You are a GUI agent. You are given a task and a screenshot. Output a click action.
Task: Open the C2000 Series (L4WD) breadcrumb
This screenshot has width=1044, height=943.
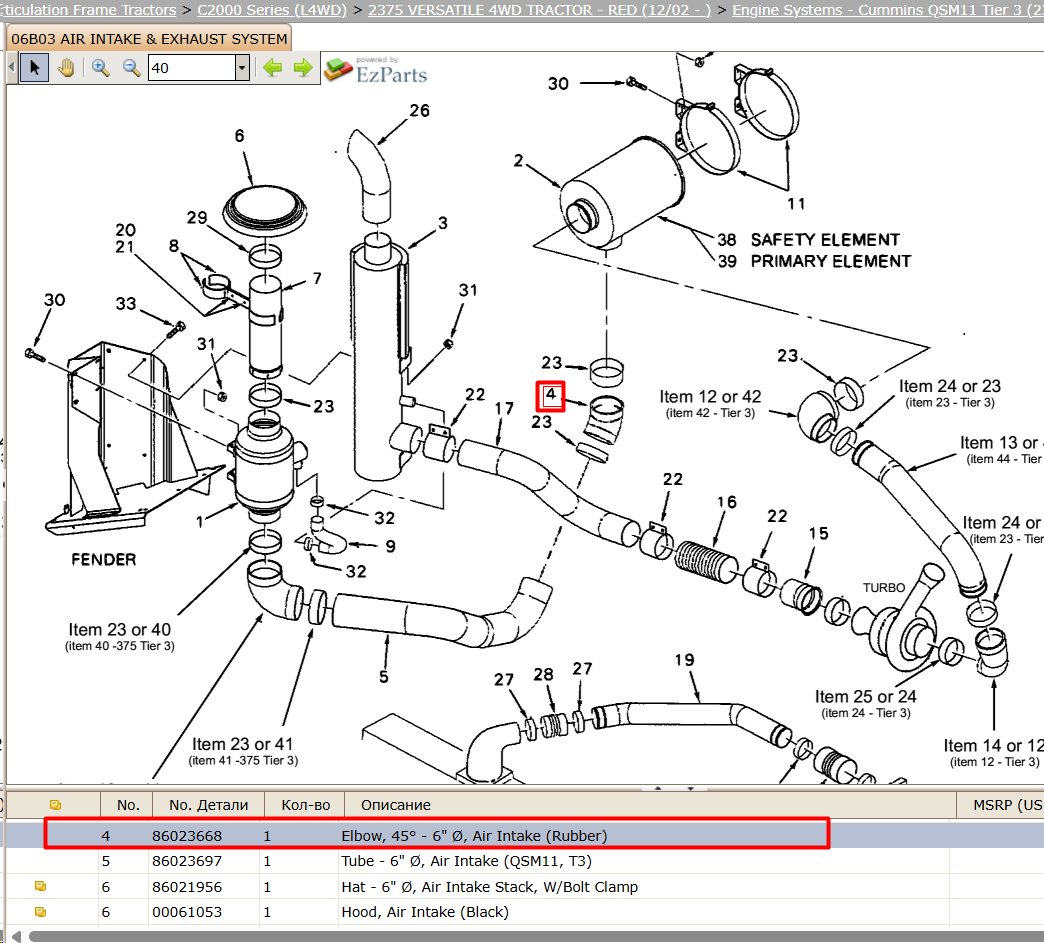tap(272, 10)
